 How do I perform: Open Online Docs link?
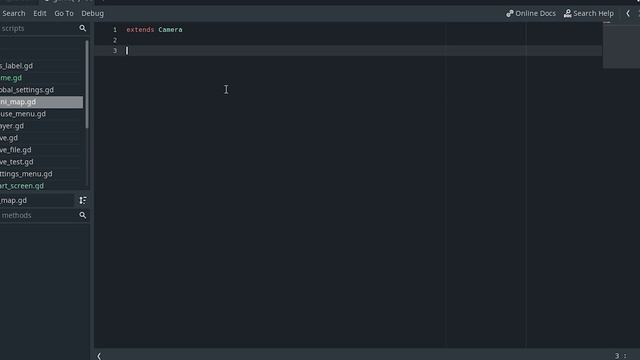531,13
